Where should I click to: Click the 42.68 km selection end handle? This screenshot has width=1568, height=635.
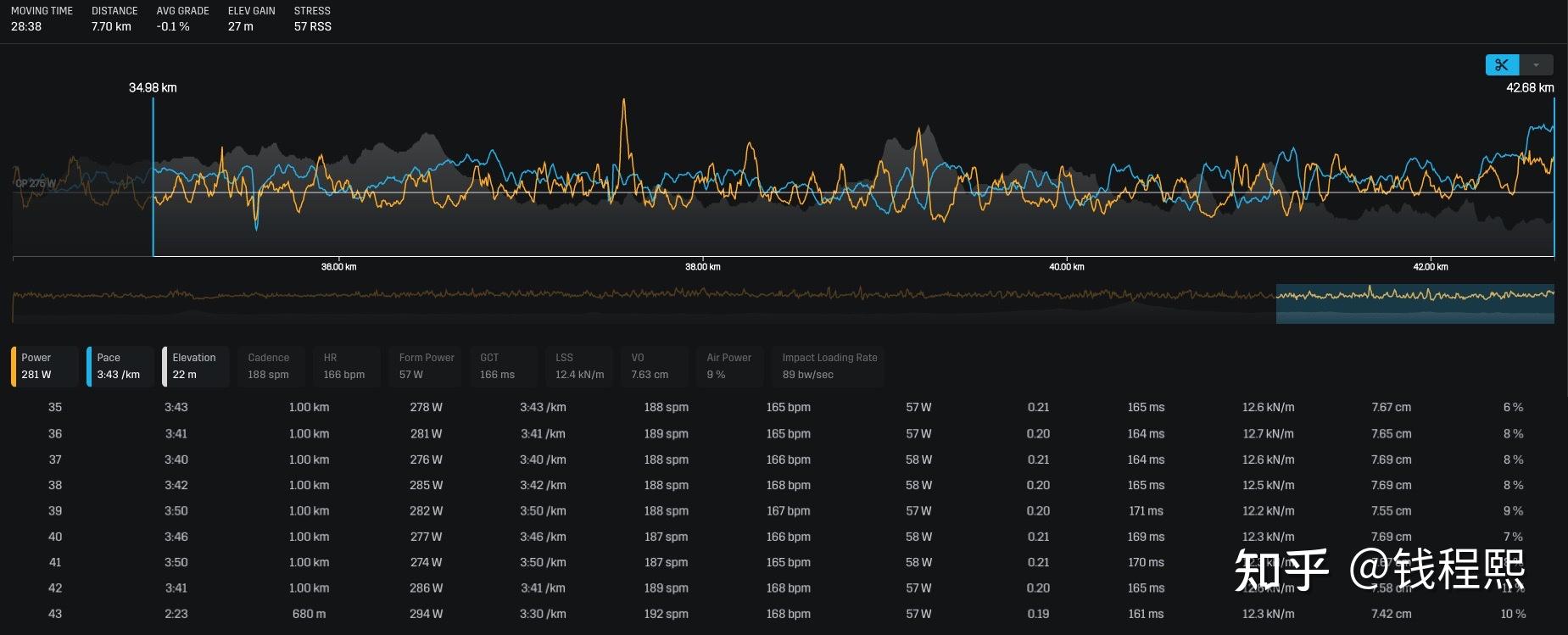point(1554,176)
